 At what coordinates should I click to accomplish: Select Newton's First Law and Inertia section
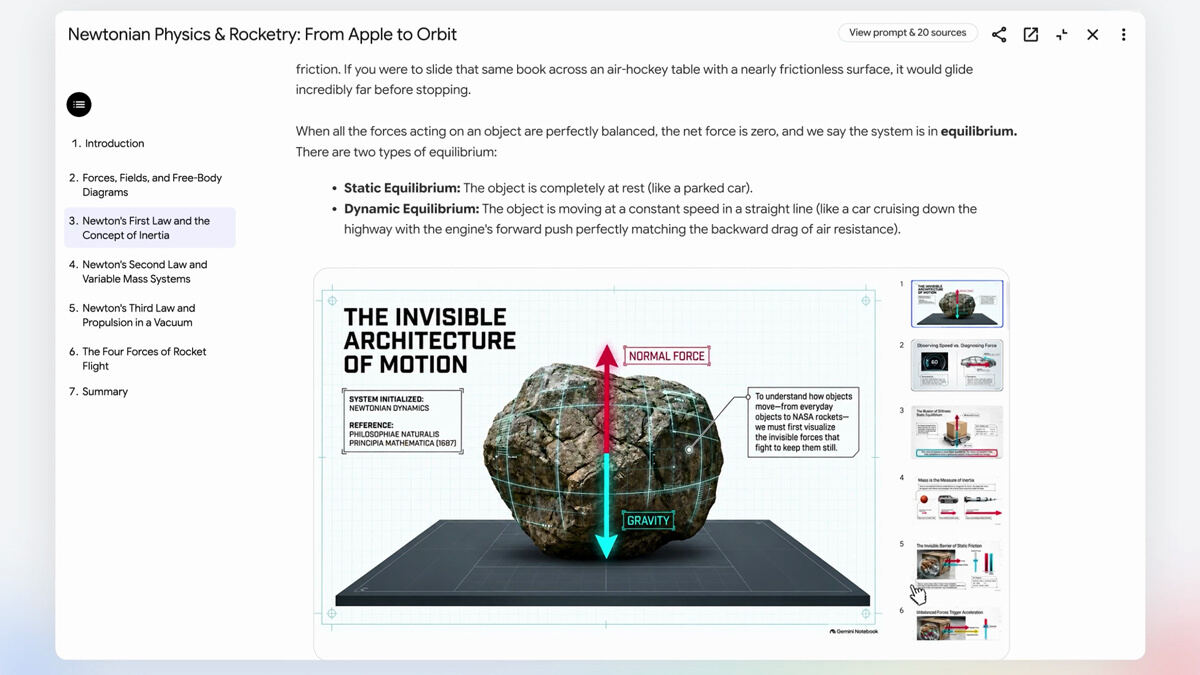point(150,228)
